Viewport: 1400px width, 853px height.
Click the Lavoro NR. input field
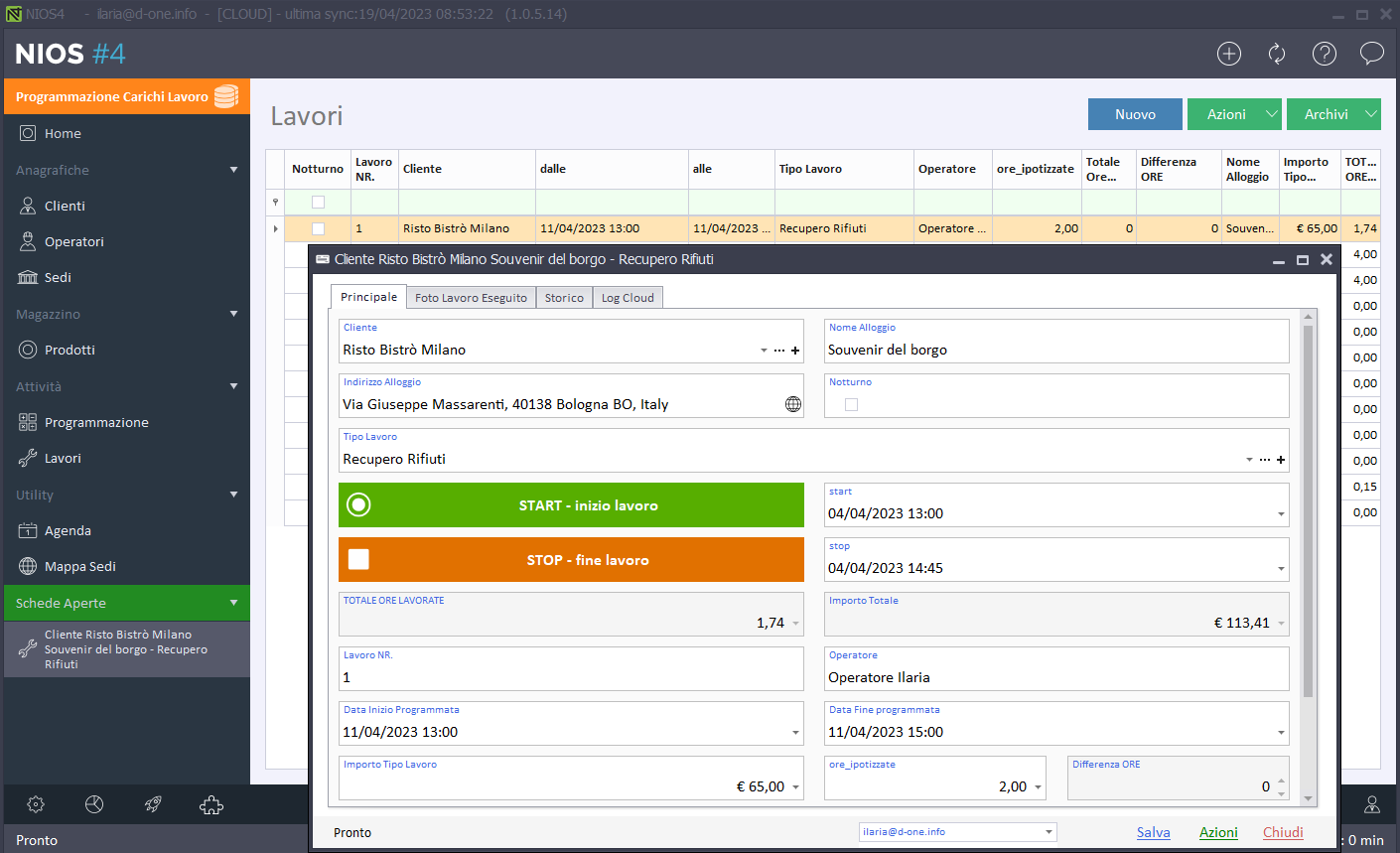pos(571,677)
